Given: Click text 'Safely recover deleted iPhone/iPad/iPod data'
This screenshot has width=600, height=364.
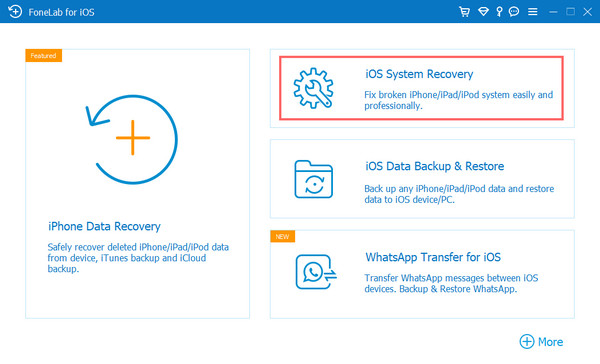Looking at the screenshot, I should pos(138,247).
